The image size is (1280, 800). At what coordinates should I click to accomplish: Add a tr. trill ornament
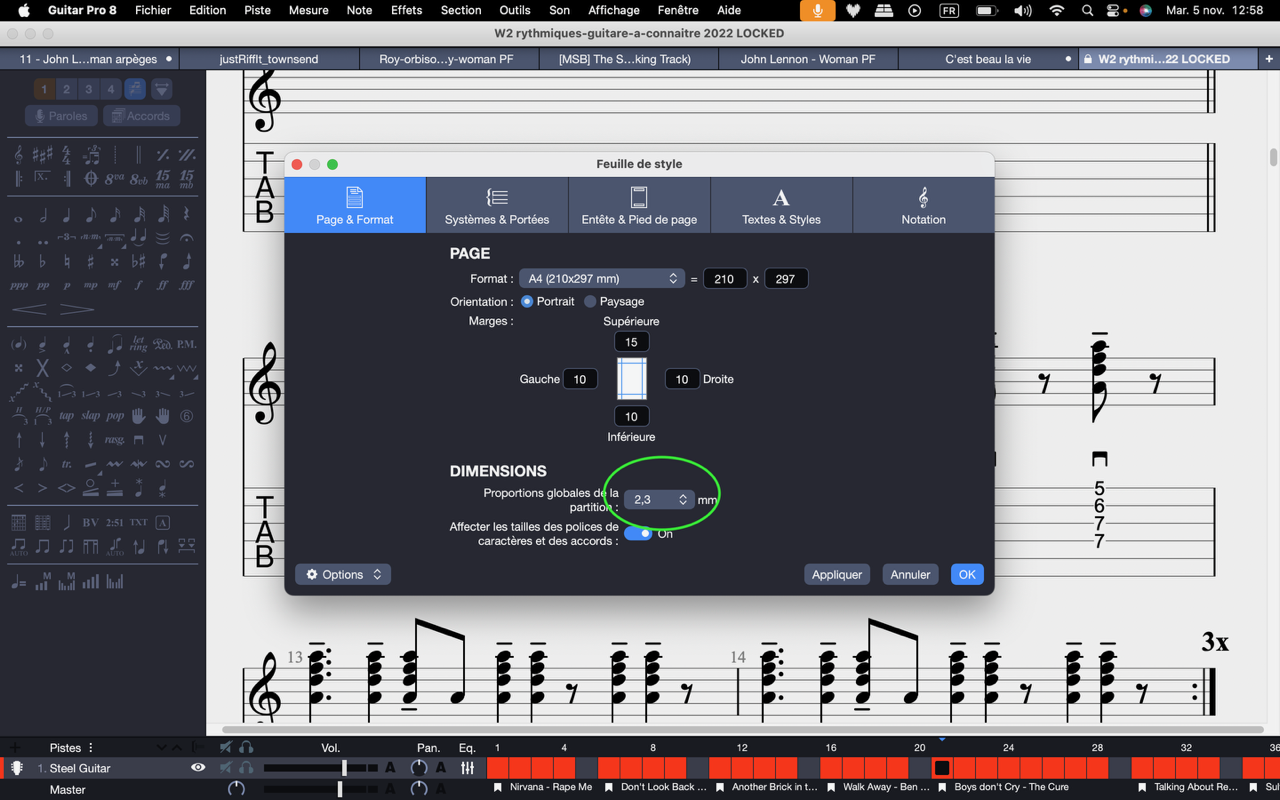[66, 464]
